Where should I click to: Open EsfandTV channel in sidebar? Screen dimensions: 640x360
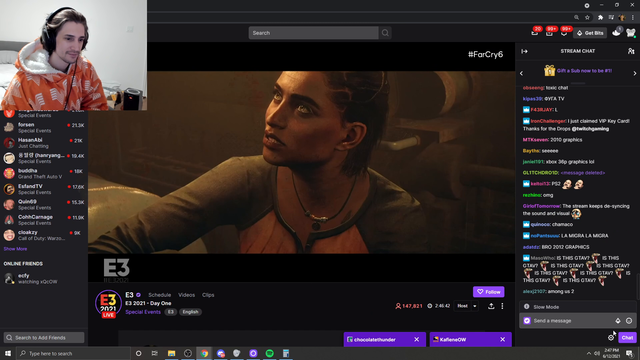pyautogui.click(x=44, y=189)
